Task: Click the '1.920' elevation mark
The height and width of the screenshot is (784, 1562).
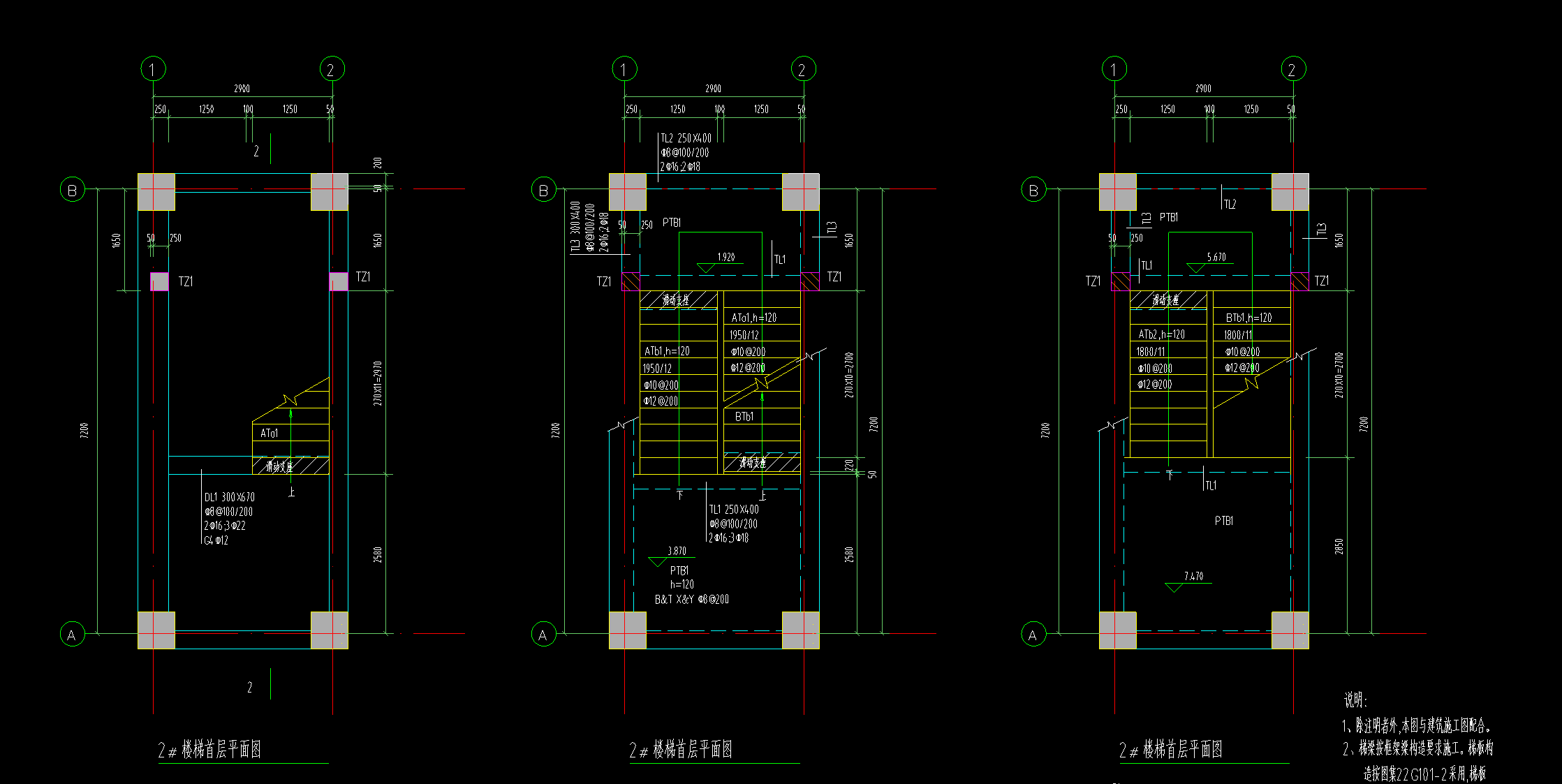Action: 726,257
